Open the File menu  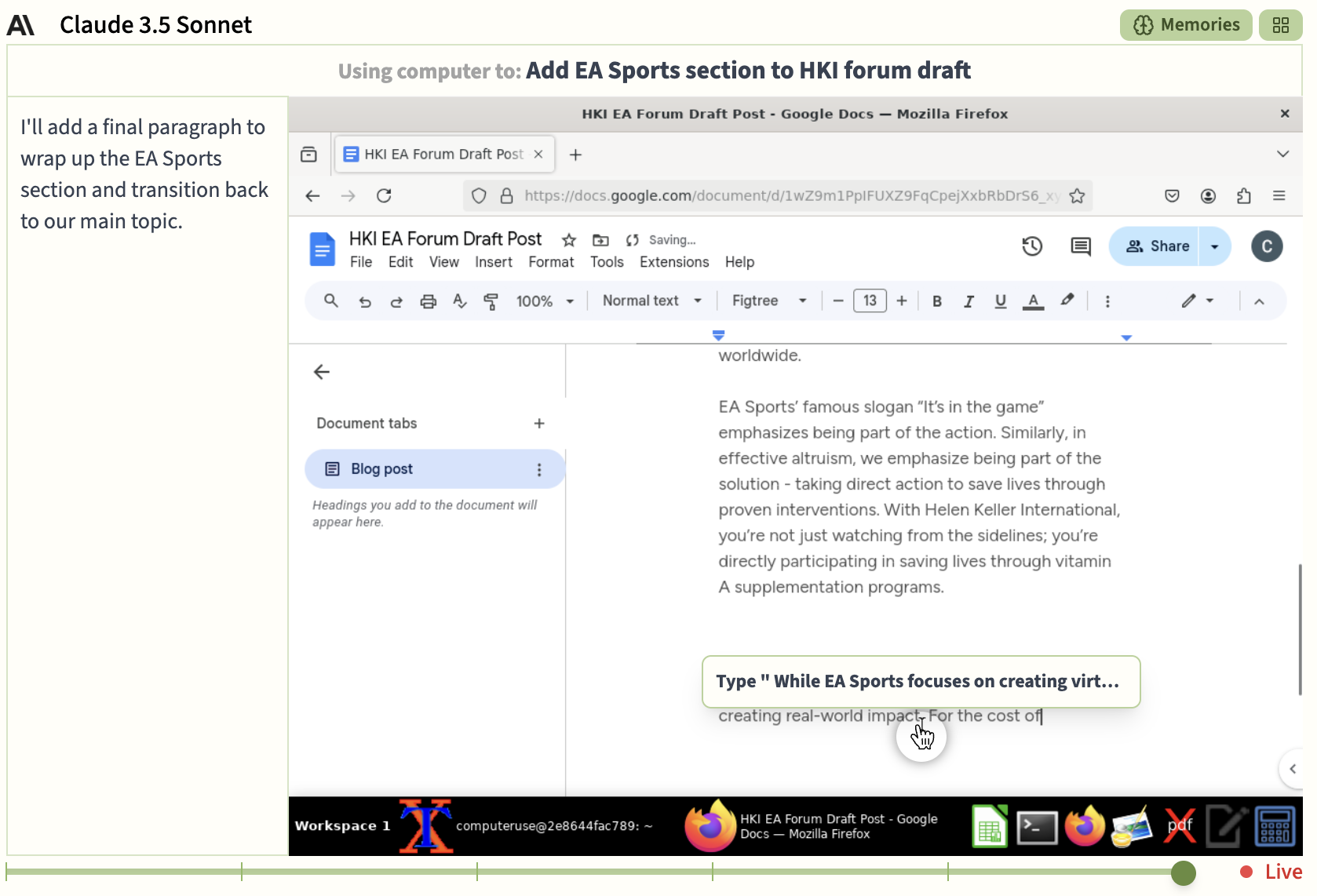tap(361, 262)
